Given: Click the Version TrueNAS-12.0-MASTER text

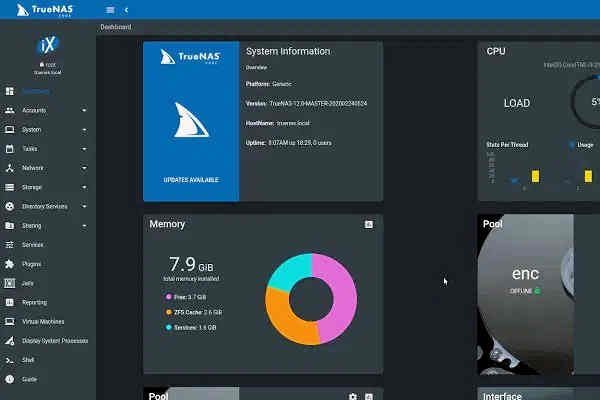Looking at the screenshot, I should coord(306,103).
